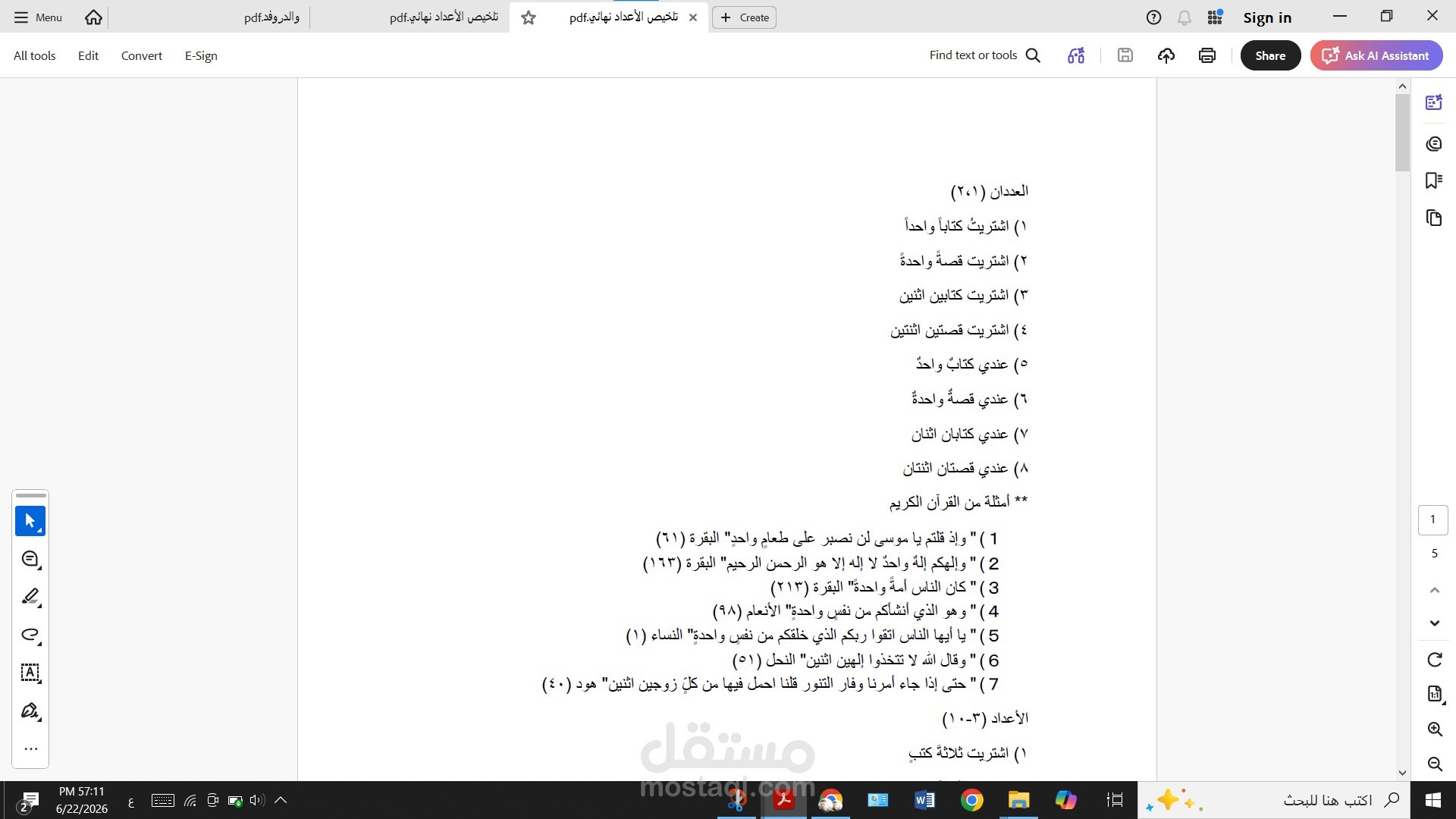The width and height of the screenshot is (1456, 819).
Task: Open more tools ellipsis in quick toolbar
Action: click(x=30, y=748)
